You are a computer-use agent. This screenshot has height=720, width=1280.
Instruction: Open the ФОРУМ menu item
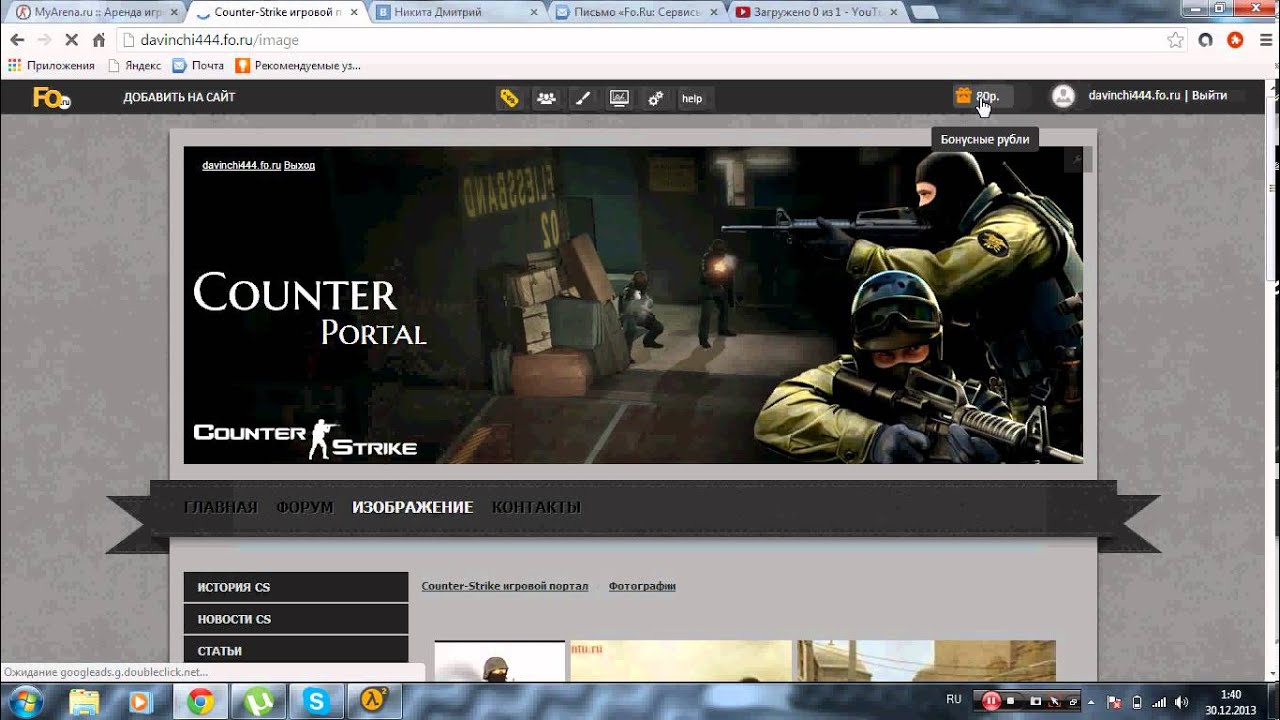tap(304, 507)
